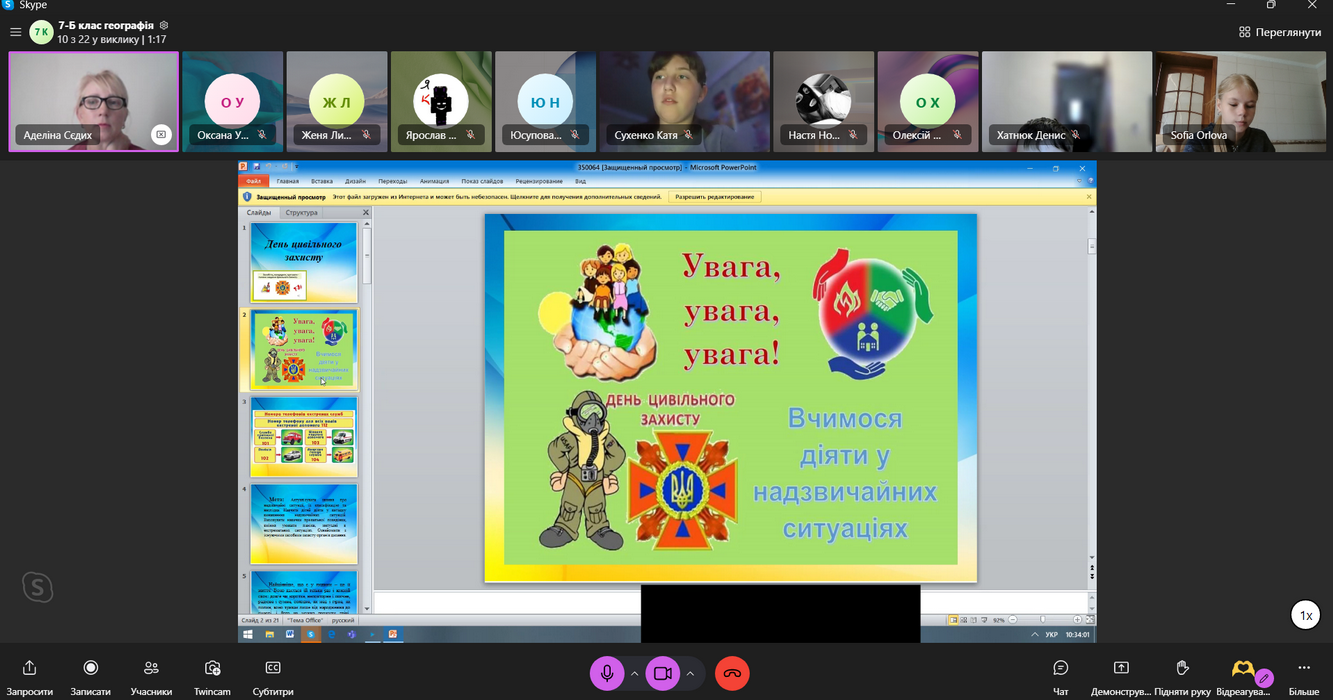This screenshot has width=1333, height=700.
Task: Expand microphone options chevron
Action: pyautogui.click(x=634, y=674)
